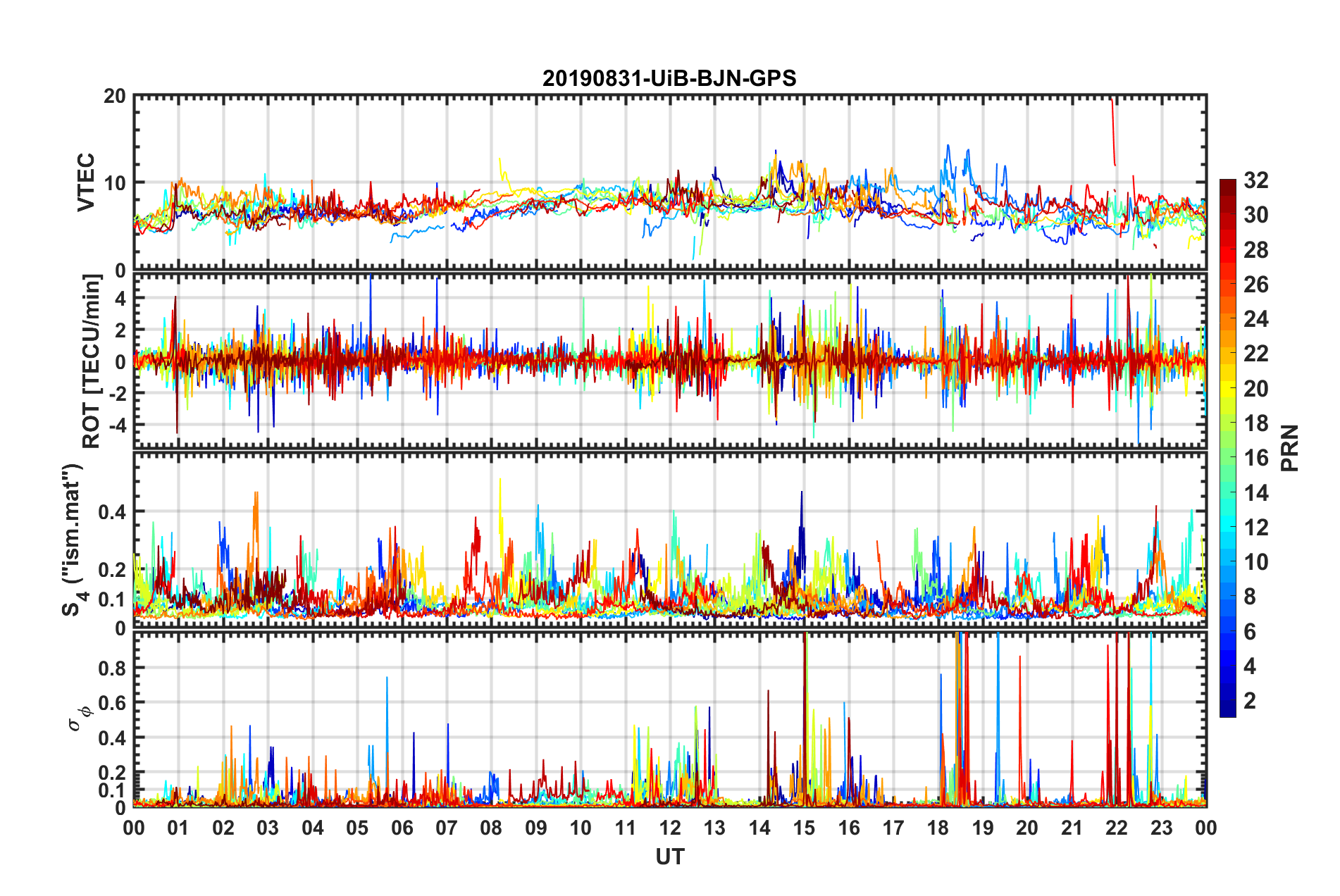Click the plot title 20190831-UiB-BJN-GPS
Image resolution: width=1340 pixels, height=896 pixels.
pyautogui.click(x=669, y=78)
